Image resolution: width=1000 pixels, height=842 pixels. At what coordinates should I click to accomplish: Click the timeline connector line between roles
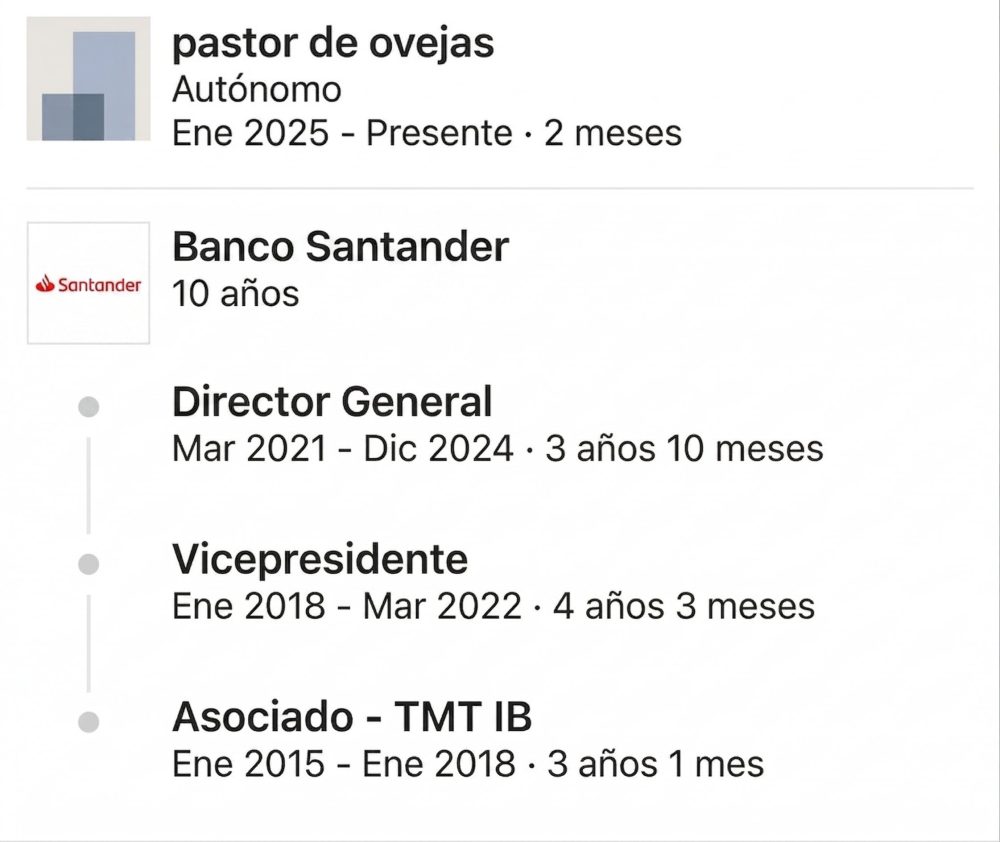[91, 483]
